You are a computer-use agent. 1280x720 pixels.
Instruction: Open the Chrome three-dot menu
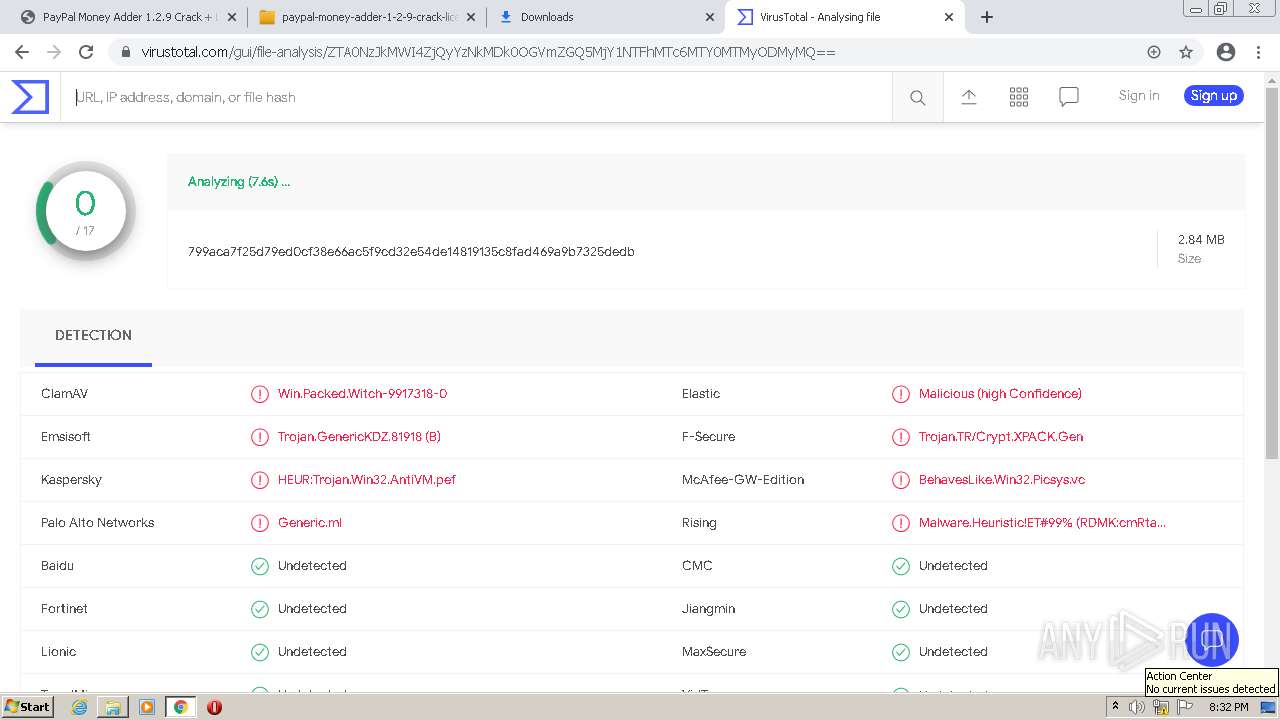pyautogui.click(x=1260, y=52)
